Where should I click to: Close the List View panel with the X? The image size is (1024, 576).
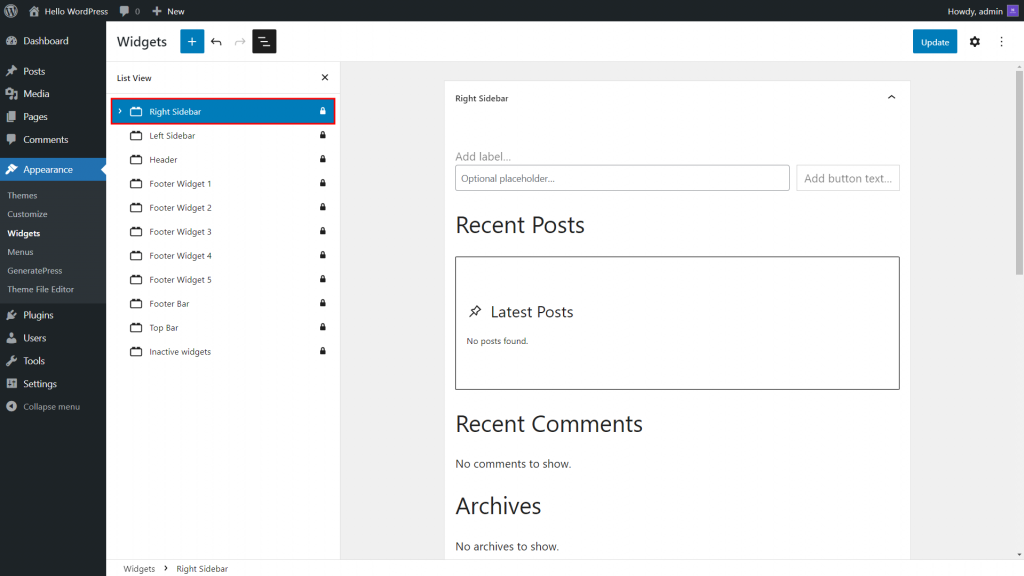[324, 77]
